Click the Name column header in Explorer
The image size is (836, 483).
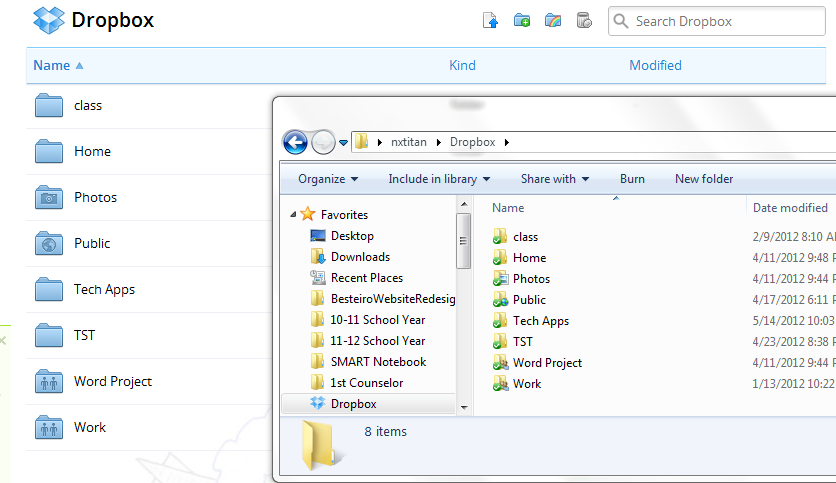click(x=508, y=208)
